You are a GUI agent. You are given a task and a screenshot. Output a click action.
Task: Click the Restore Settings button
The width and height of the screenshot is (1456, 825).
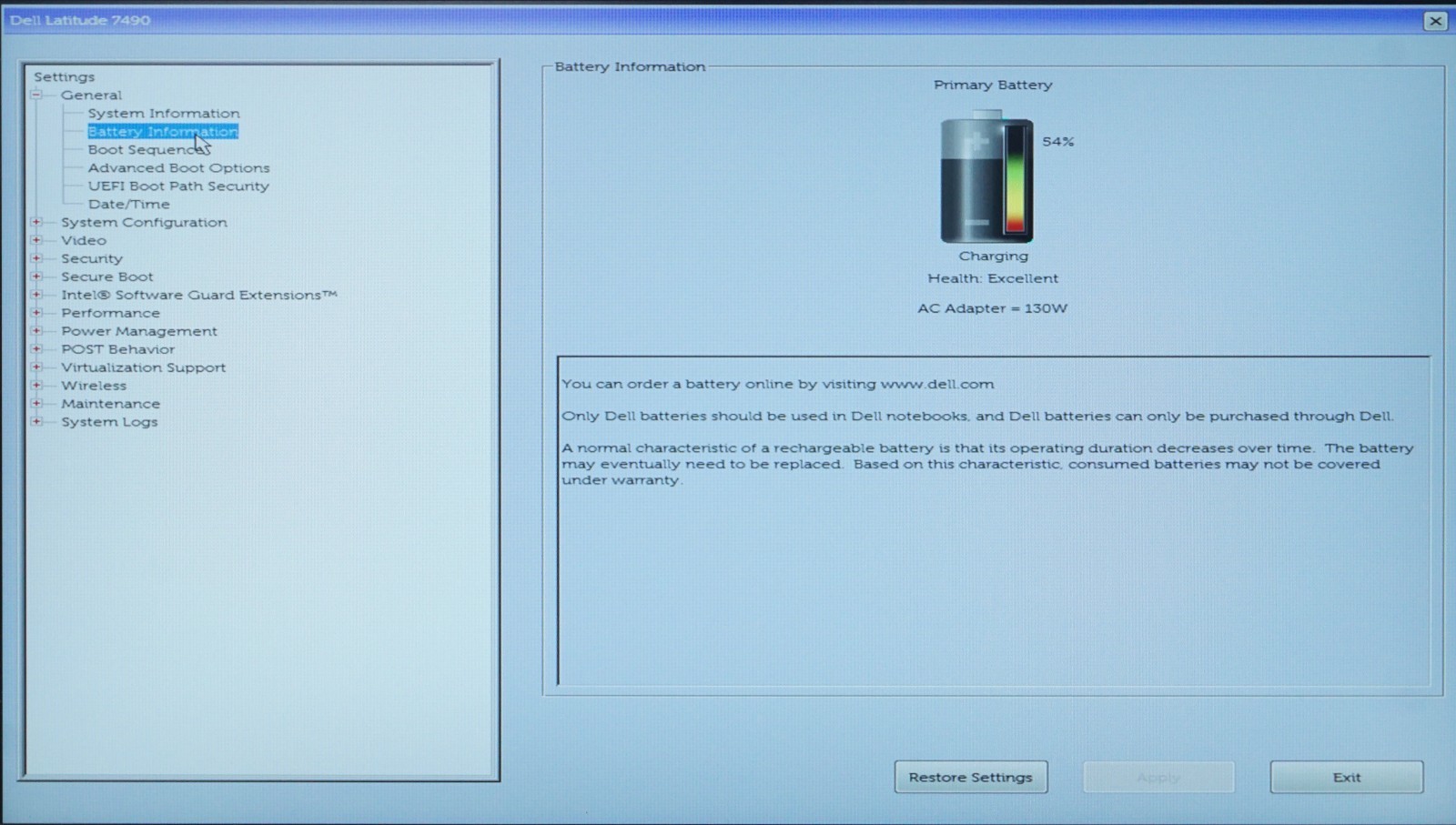[971, 778]
